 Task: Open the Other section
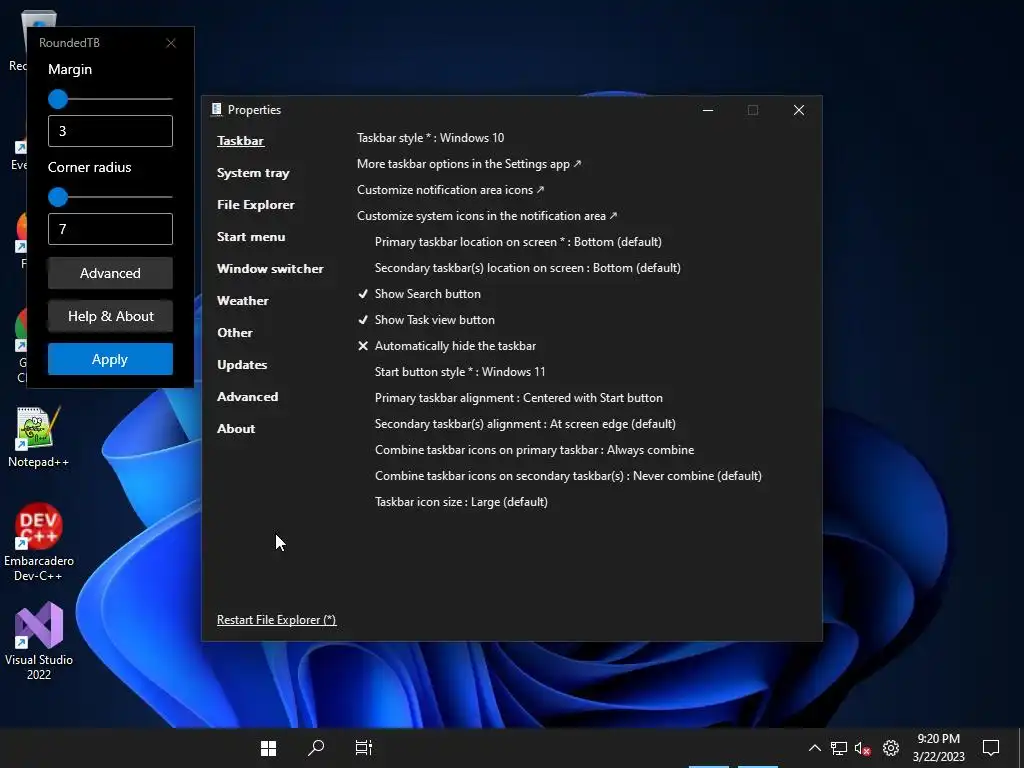[234, 332]
